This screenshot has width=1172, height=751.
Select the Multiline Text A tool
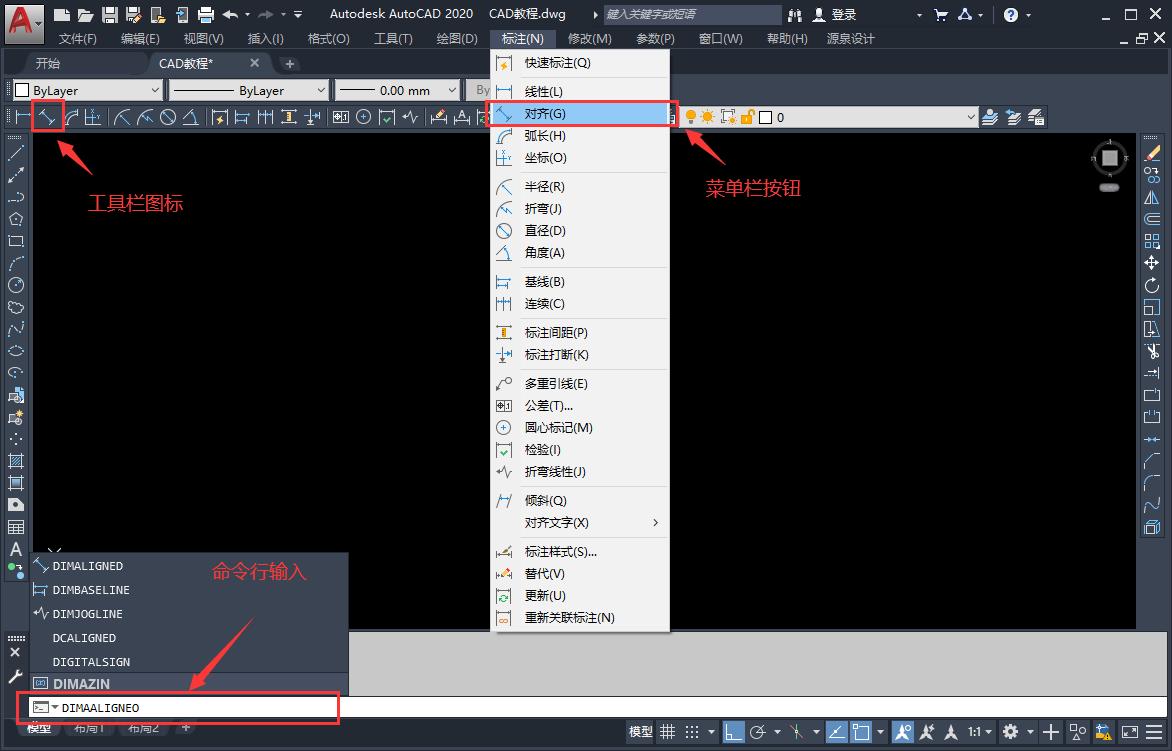[x=16, y=549]
